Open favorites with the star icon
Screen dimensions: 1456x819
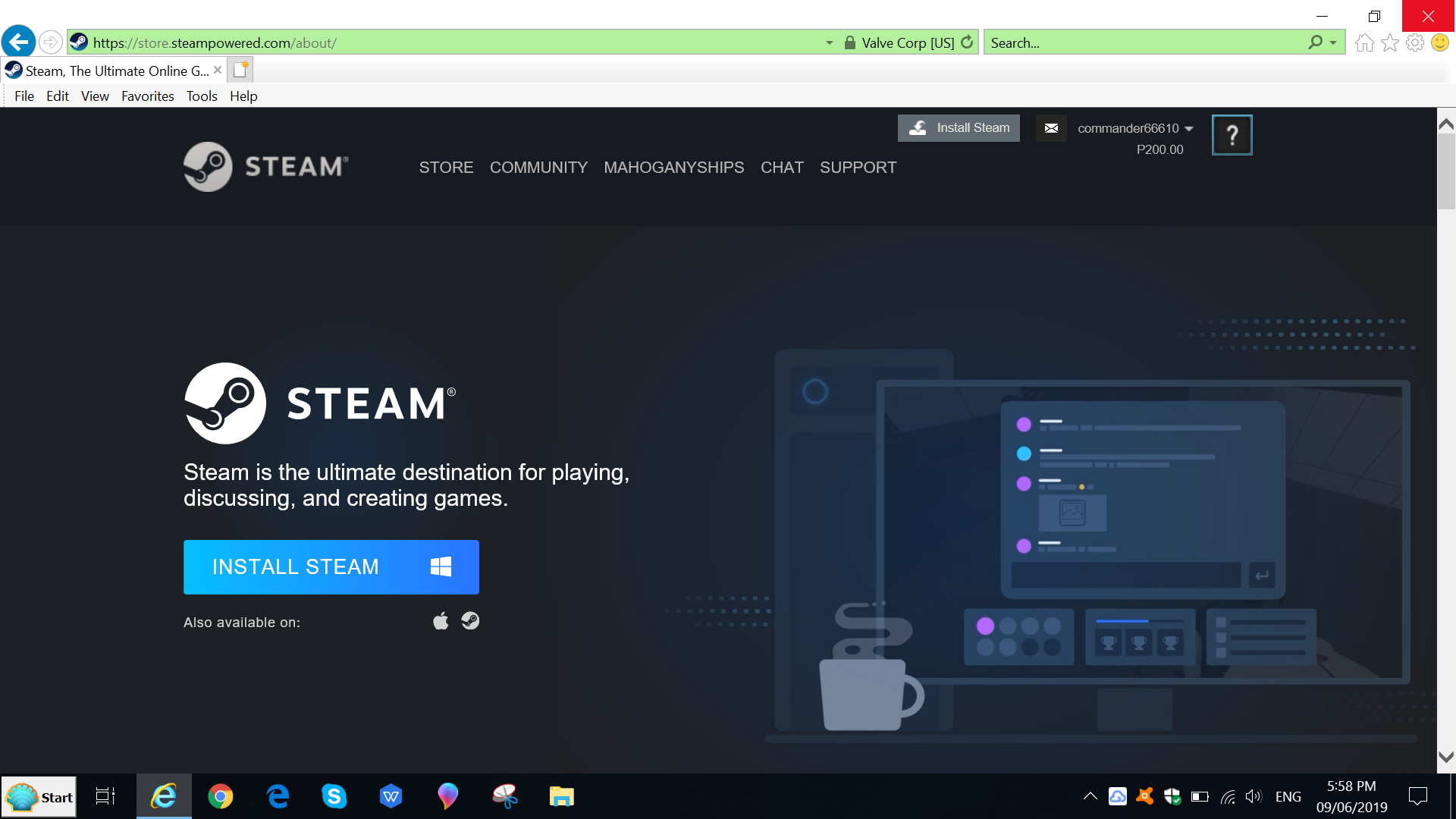1390,42
